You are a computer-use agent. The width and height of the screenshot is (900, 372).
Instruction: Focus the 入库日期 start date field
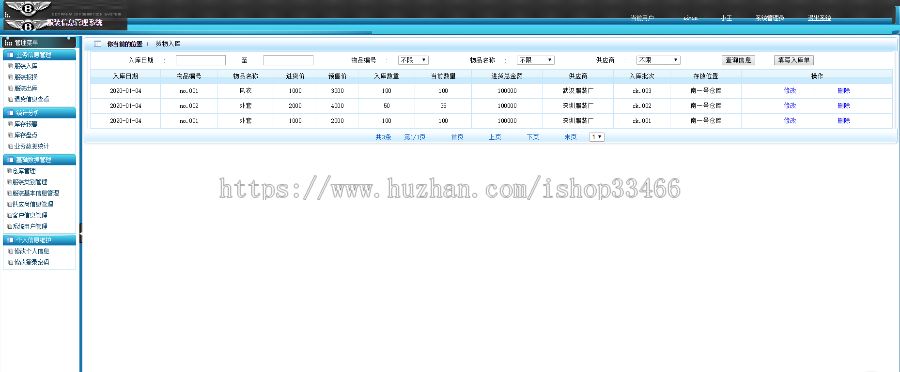click(x=201, y=60)
